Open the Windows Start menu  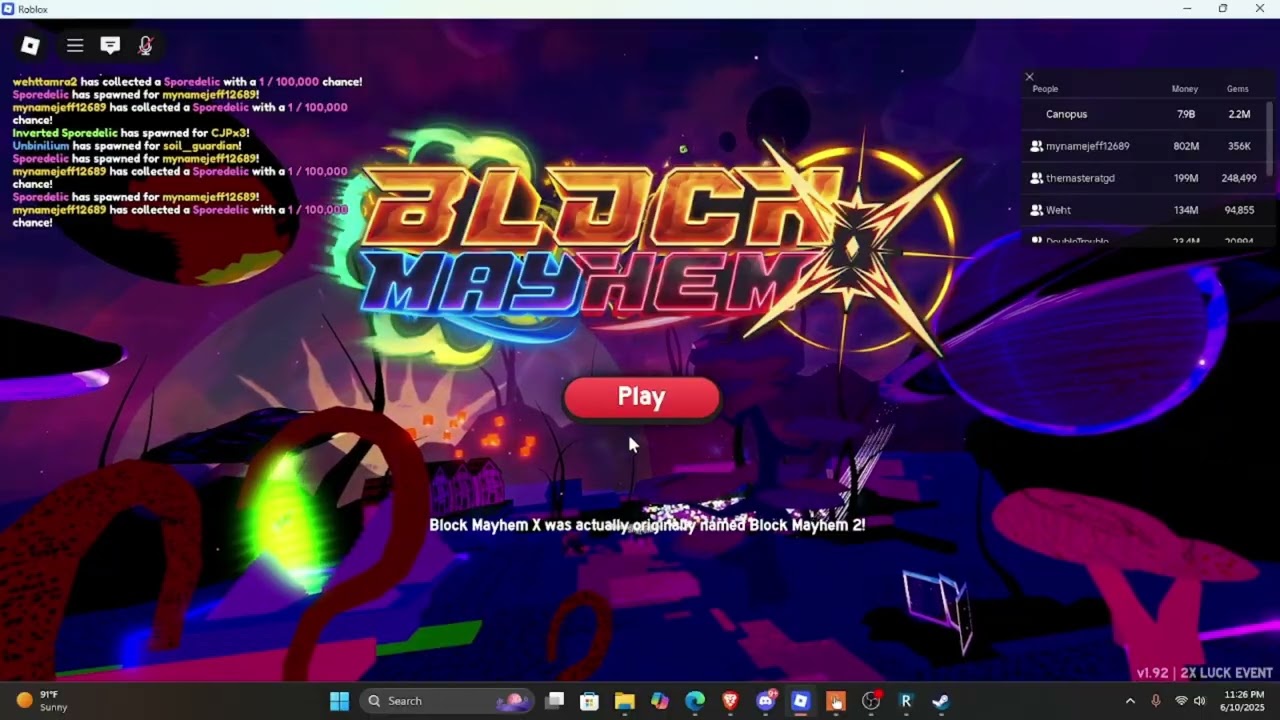pos(339,701)
